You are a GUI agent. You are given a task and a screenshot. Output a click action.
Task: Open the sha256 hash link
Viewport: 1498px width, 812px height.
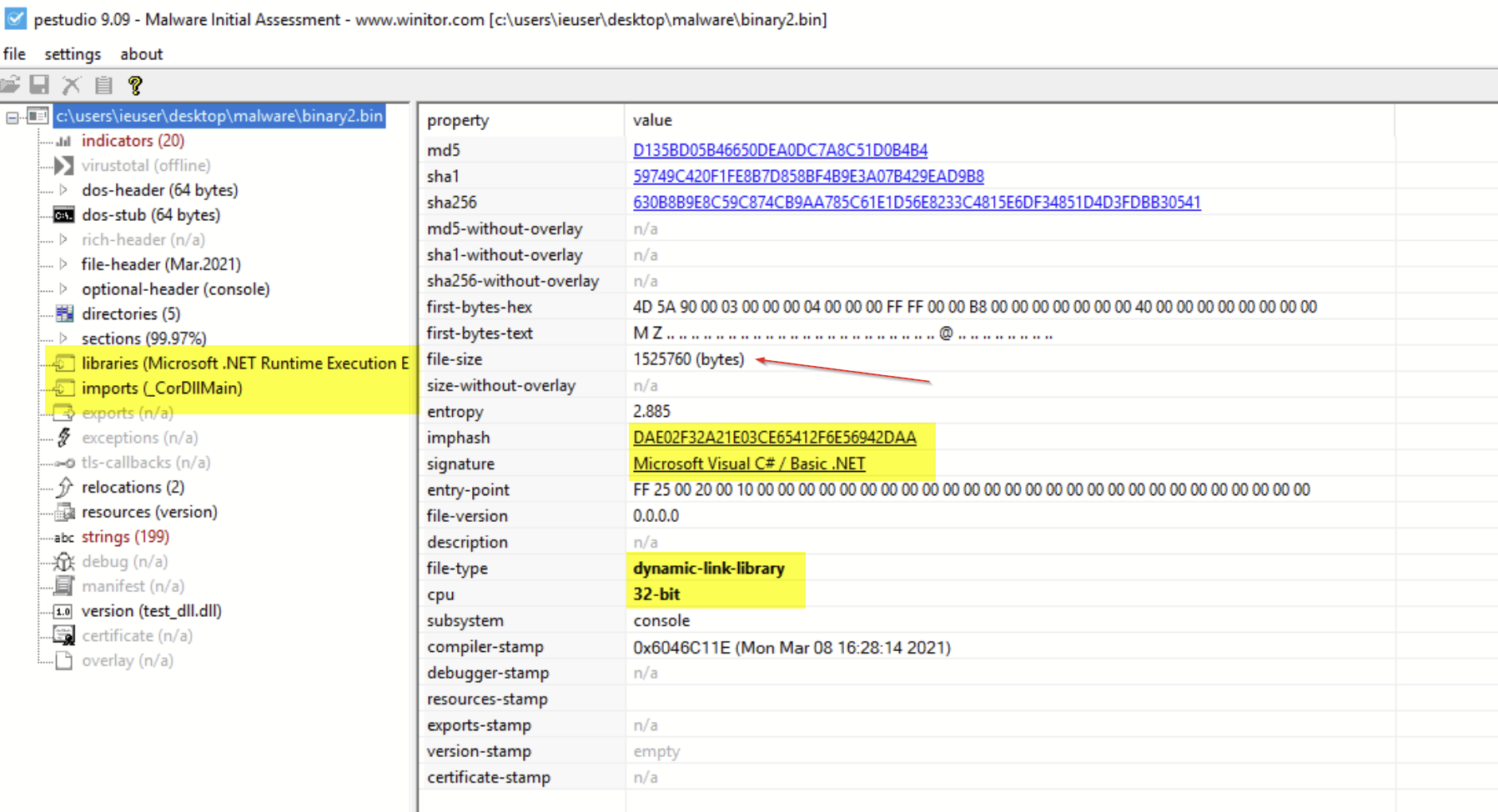917,203
